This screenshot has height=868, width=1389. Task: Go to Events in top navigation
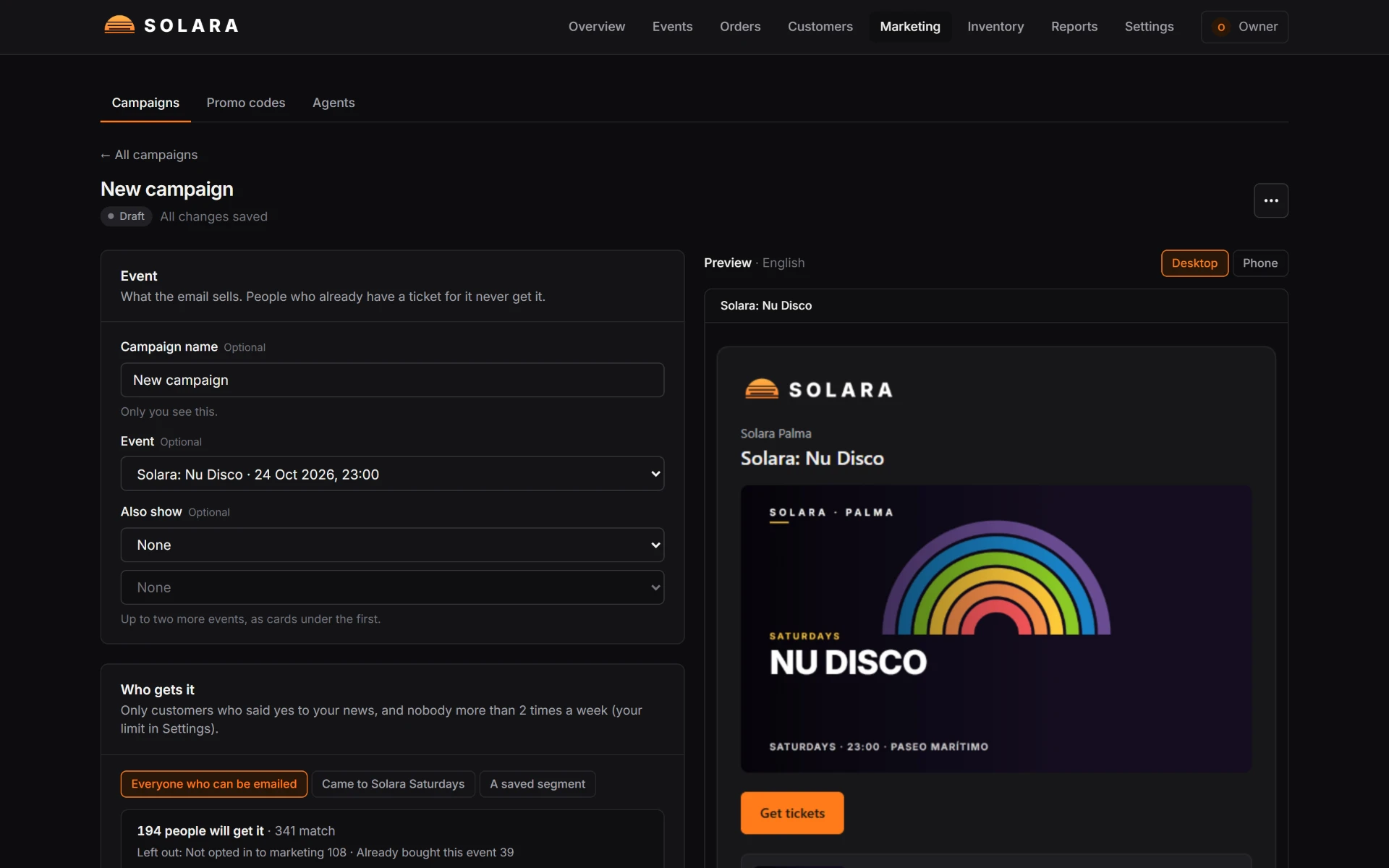[672, 27]
